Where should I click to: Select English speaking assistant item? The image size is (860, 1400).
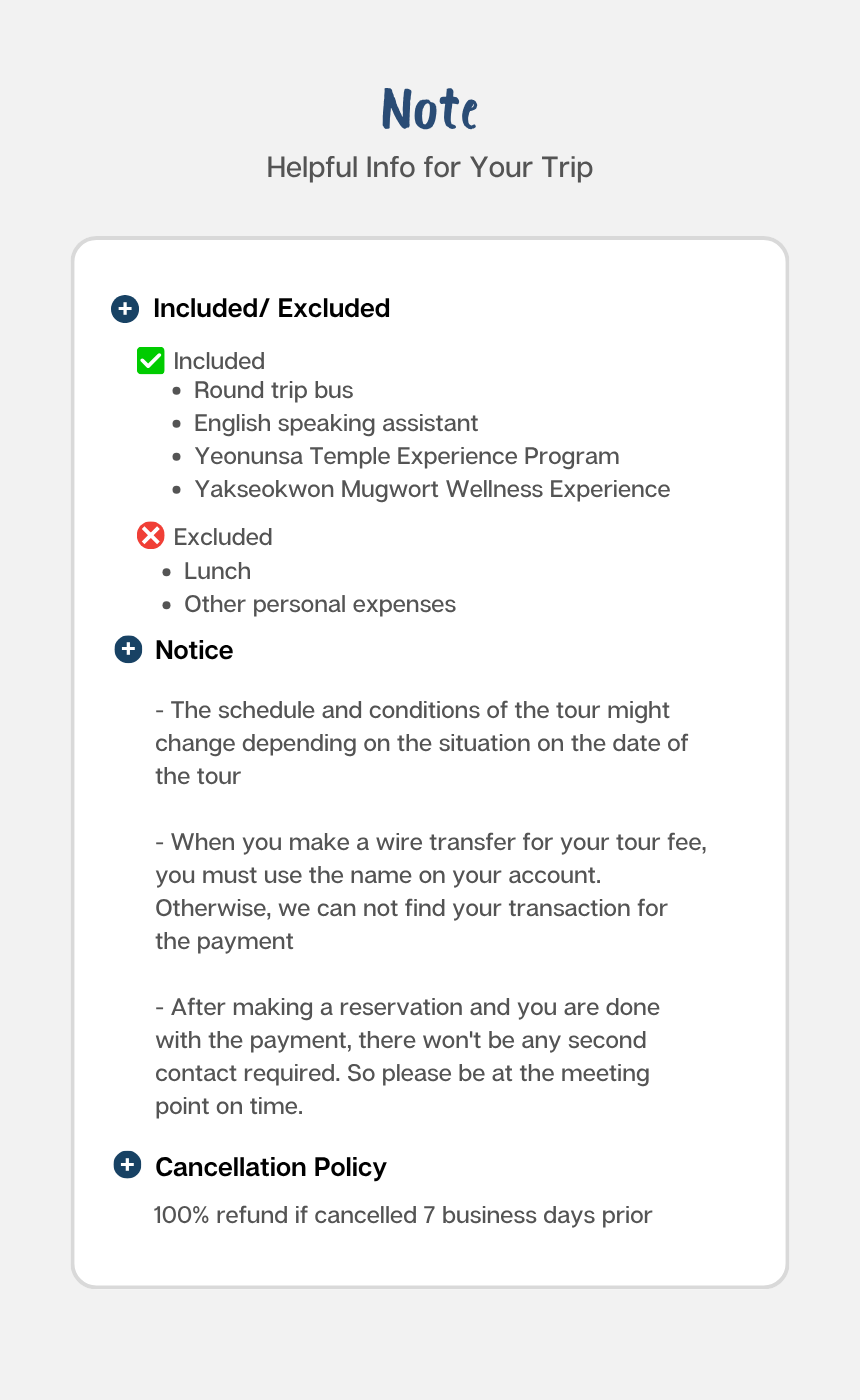click(336, 423)
